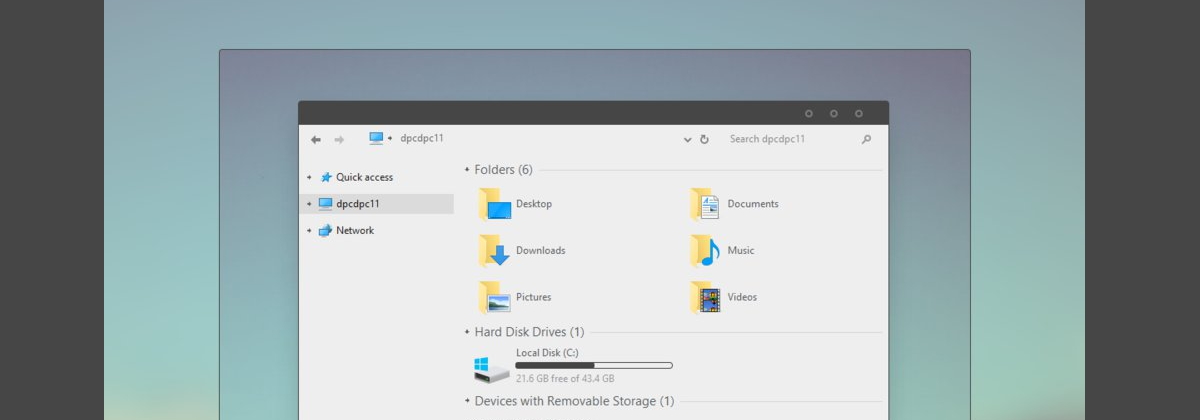
Task: Open the Music folder icon
Action: 705,251
